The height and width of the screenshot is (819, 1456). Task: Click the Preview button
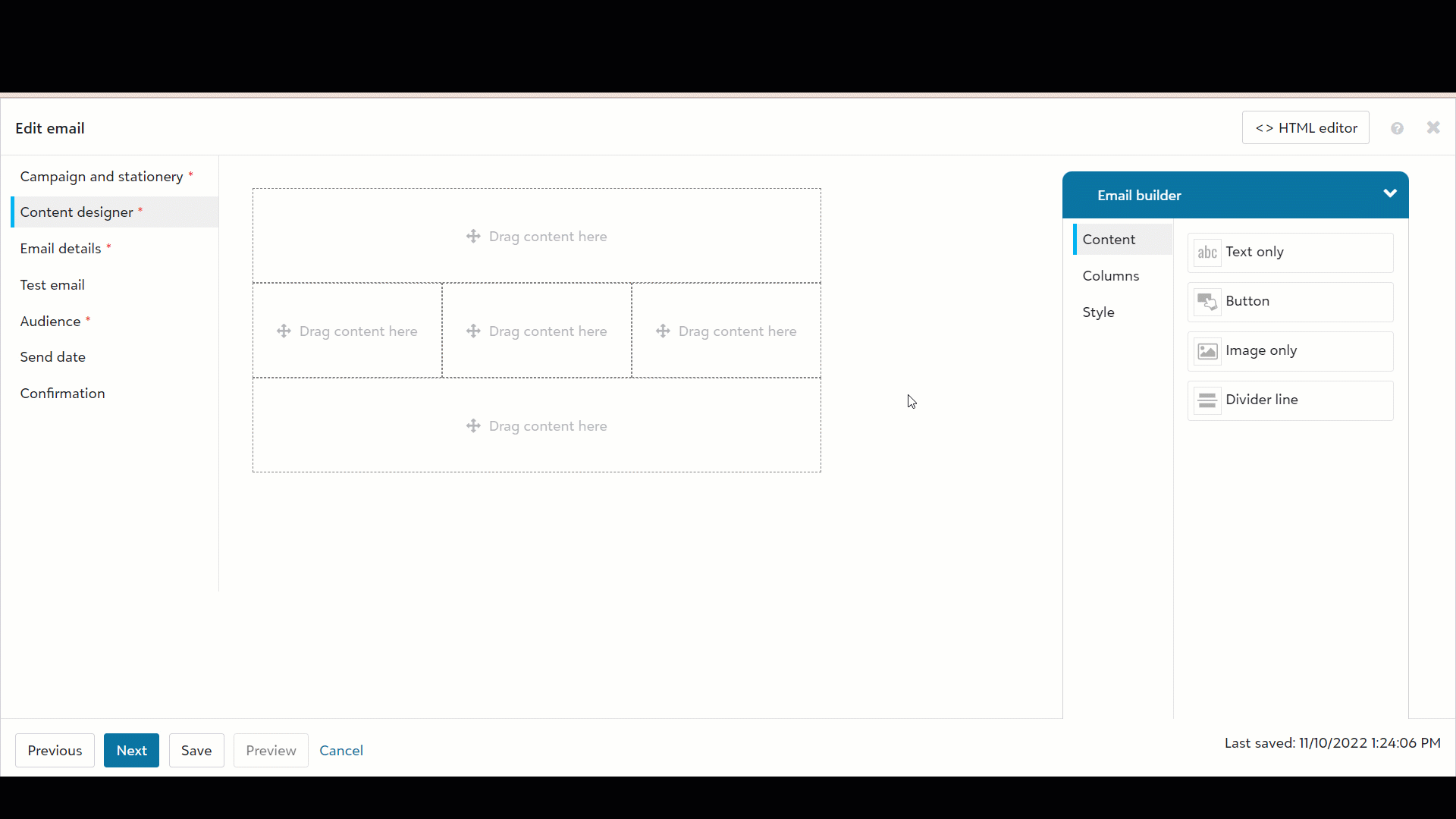[271, 750]
